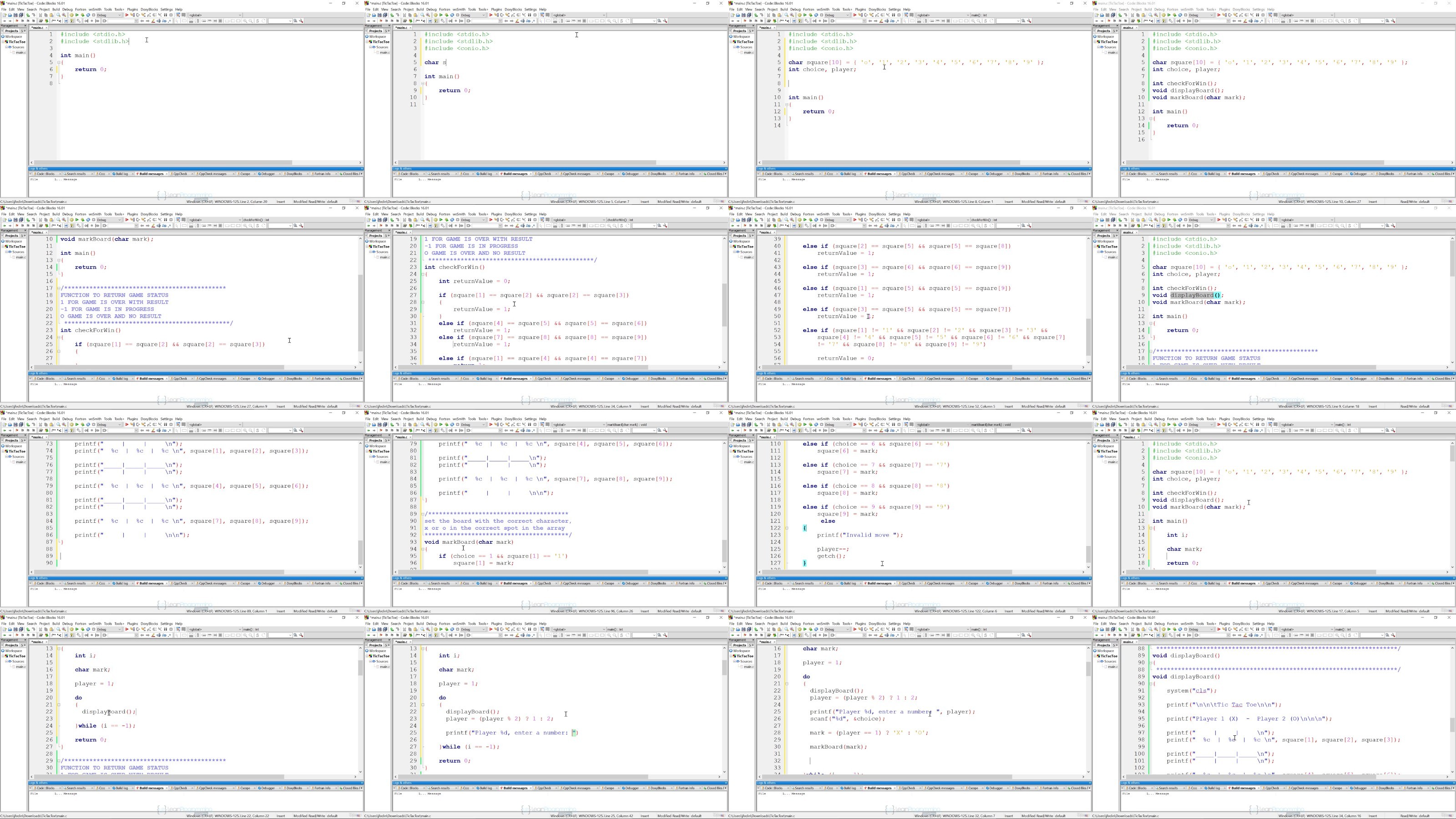Click editor horizontal scrollbar in window showing only two includes
1456x819 pixels.
tap(197, 163)
